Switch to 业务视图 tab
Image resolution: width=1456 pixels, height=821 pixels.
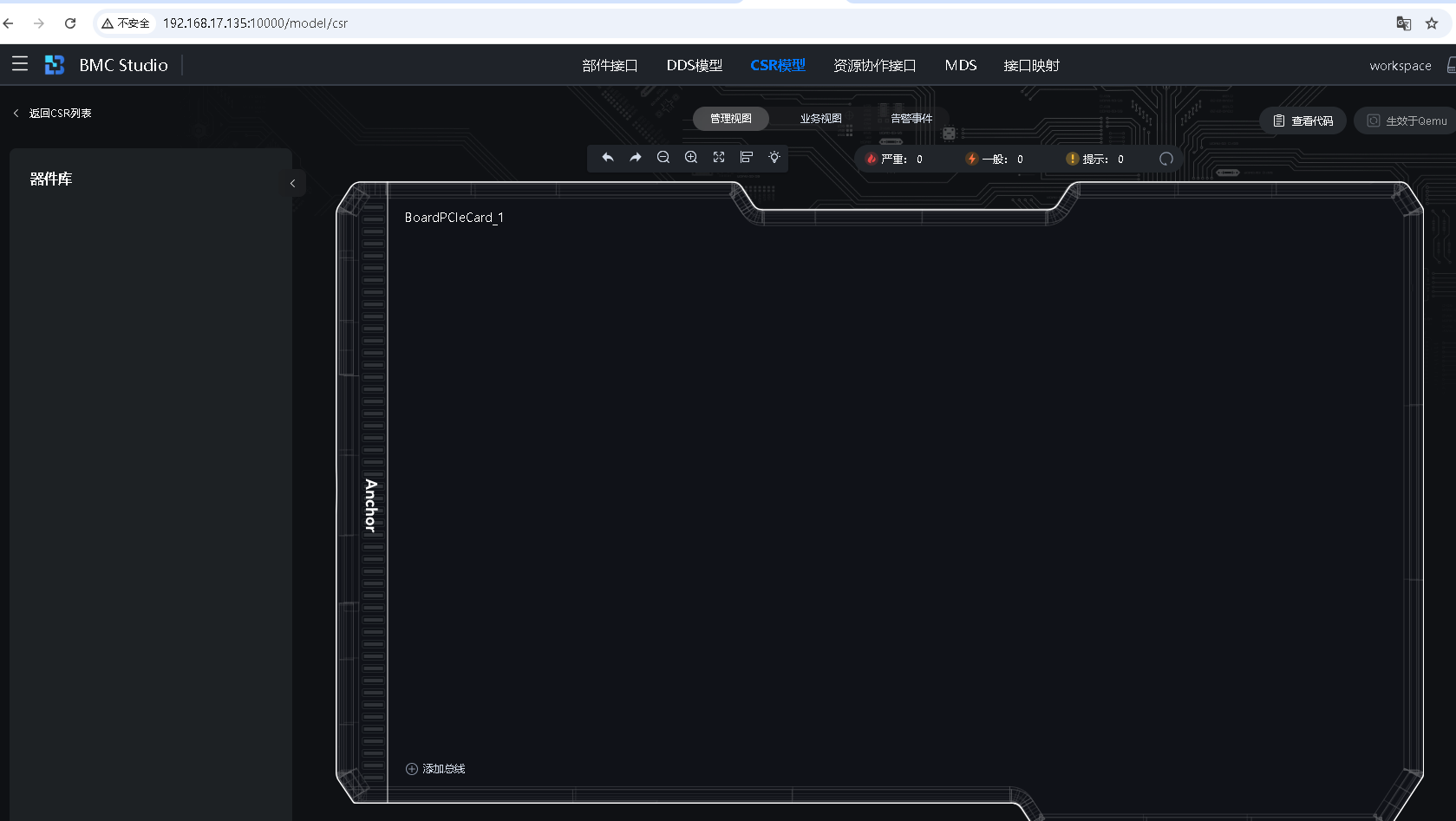click(820, 119)
